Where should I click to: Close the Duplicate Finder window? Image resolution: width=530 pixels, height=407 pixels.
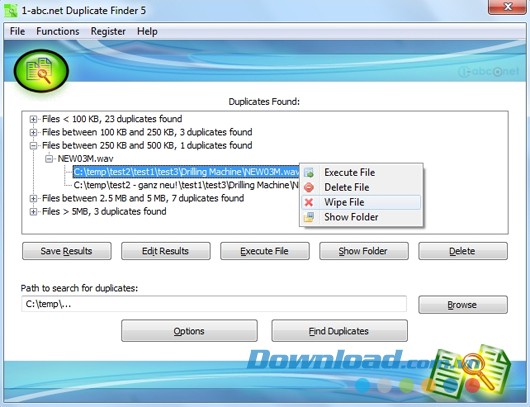[x=506, y=7]
